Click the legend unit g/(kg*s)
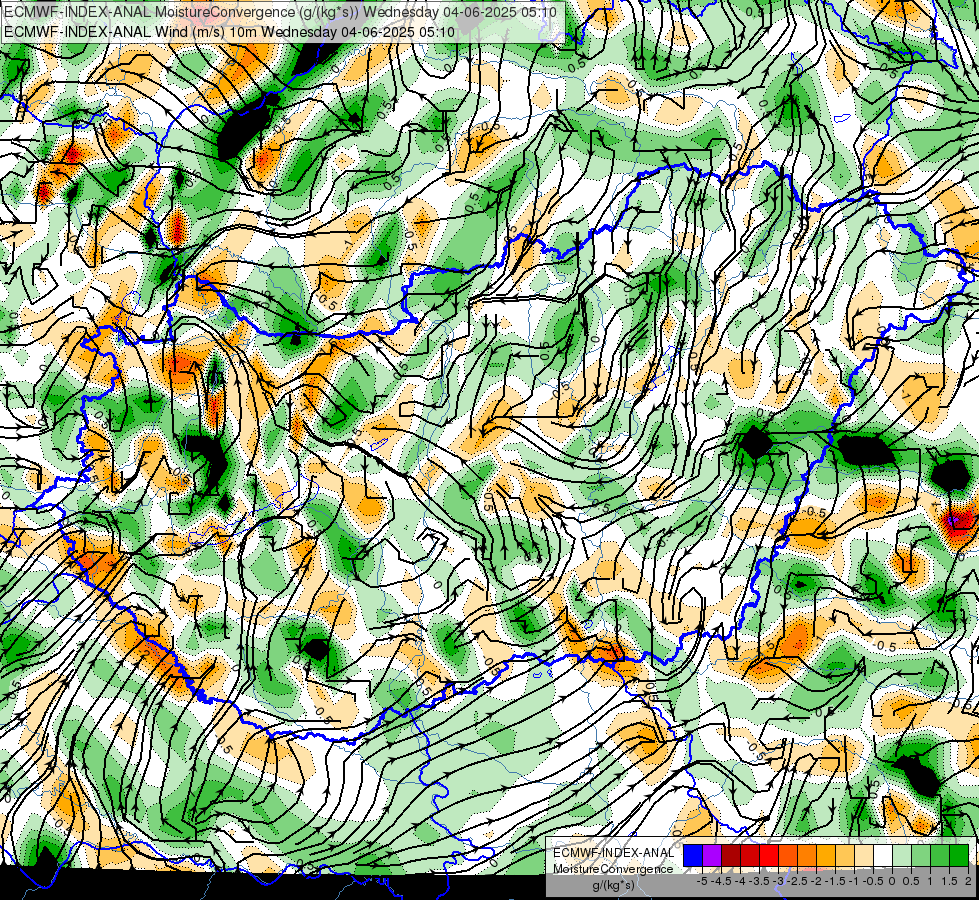 [613, 886]
